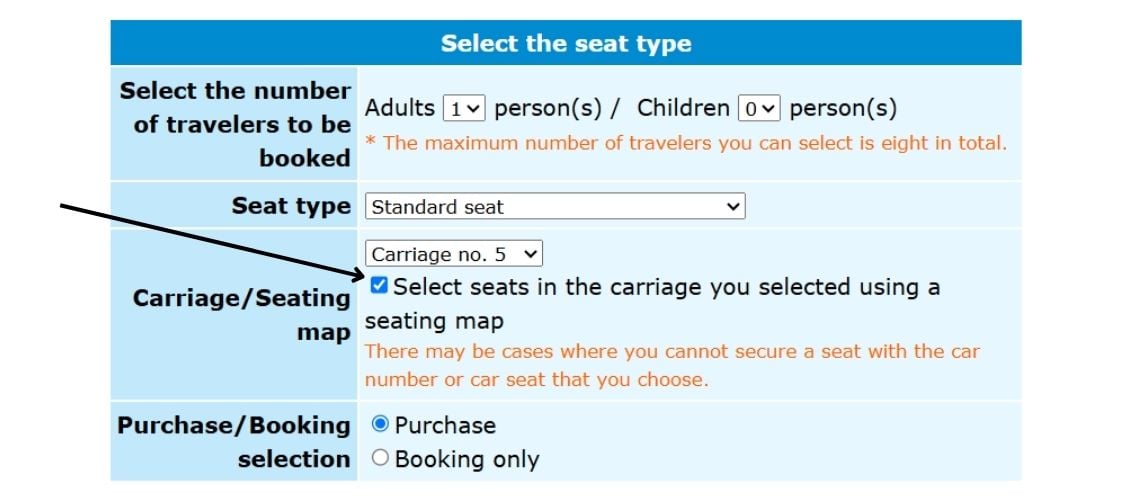The image size is (1140, 500).
Task: Open the Carriage no. 5 dropdown
Action: (x=454, y=254)
